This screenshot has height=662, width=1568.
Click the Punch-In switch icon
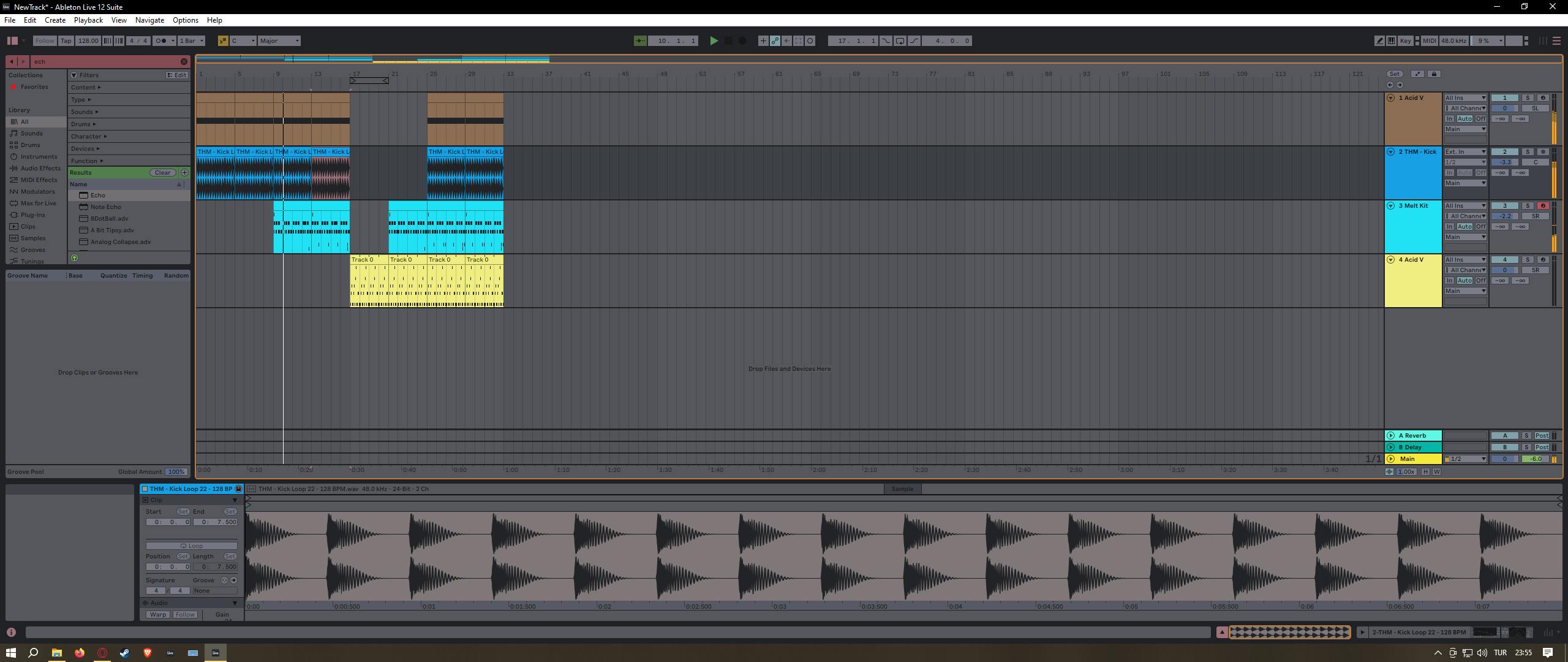[886, 40]
